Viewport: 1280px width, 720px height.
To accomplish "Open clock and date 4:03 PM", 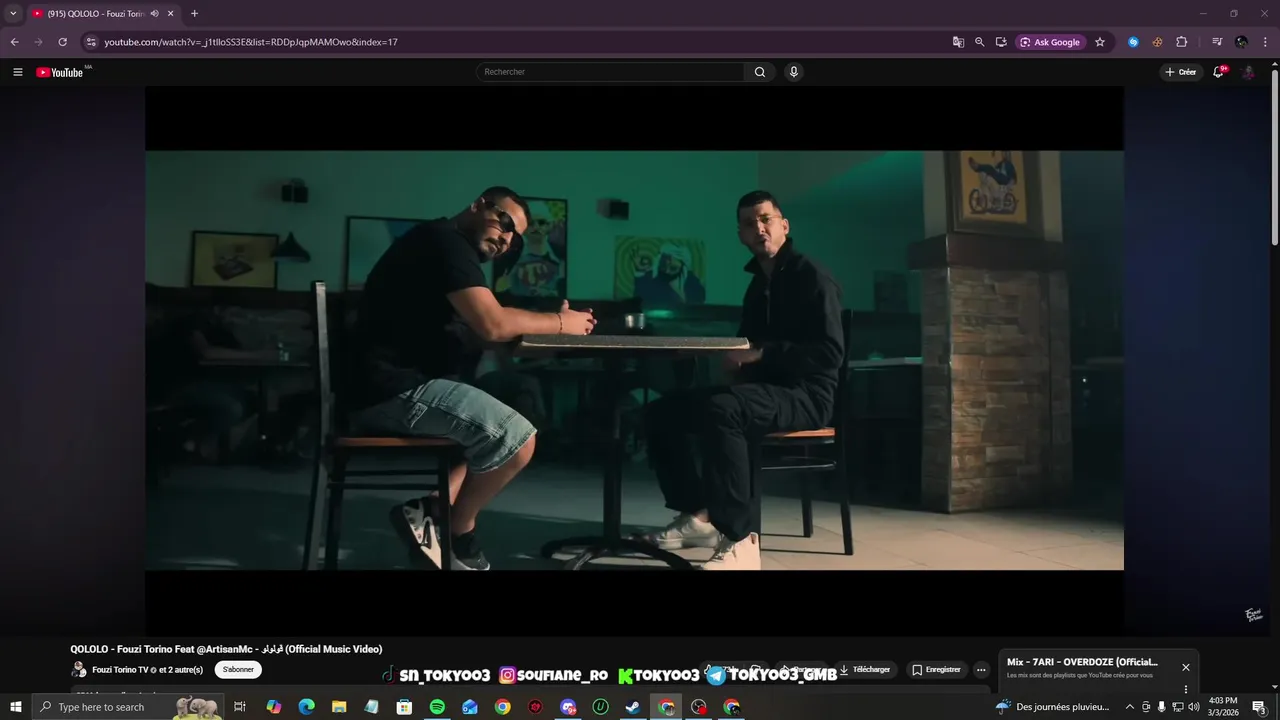I will 1223,707.
